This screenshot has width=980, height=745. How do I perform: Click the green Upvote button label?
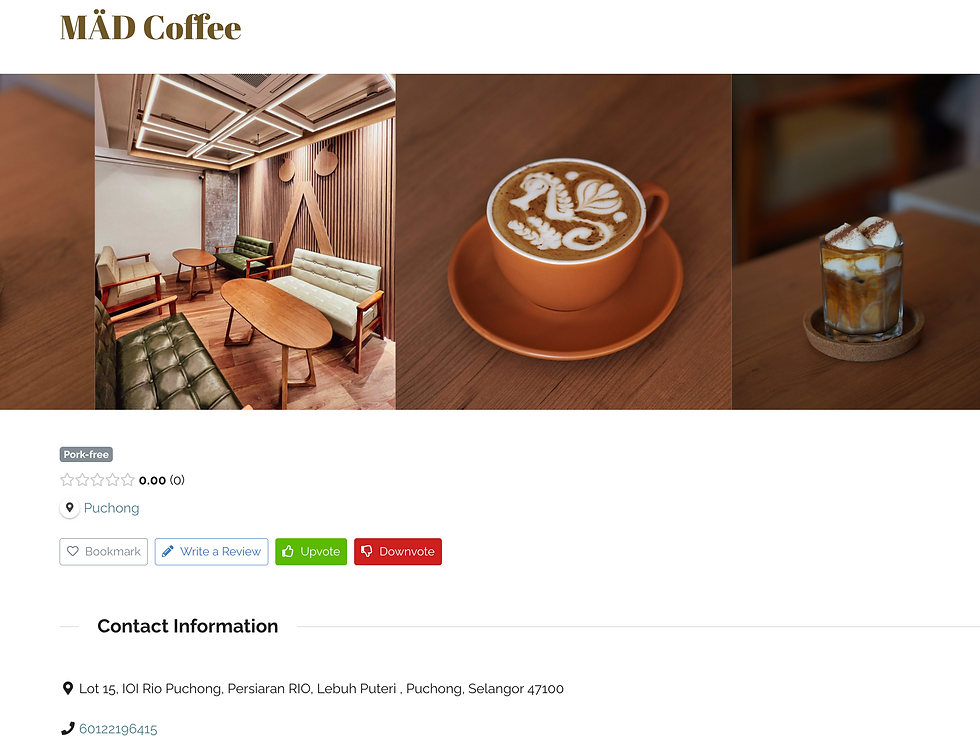point(320,551)
